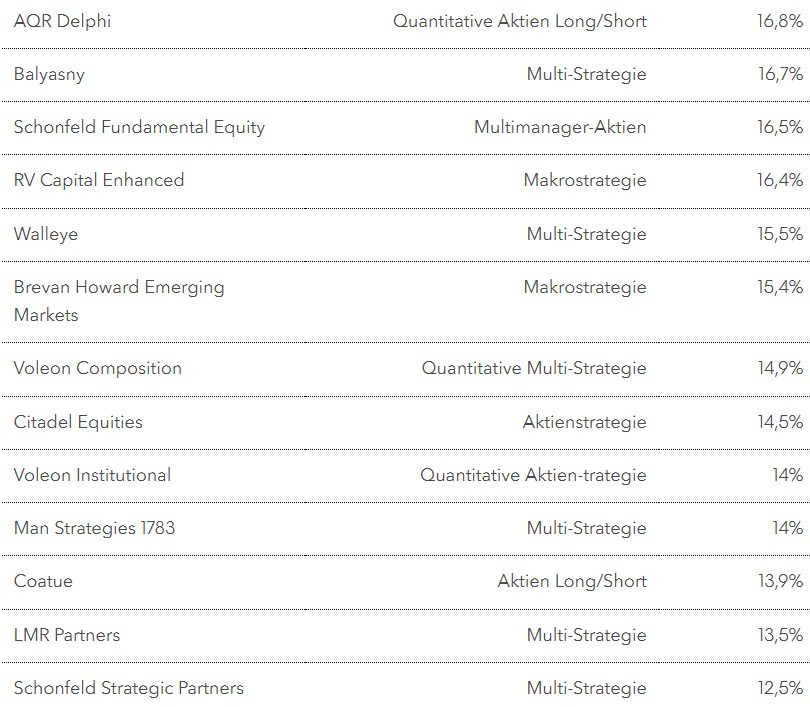Click the 12,5% return value
Screen dimensions: 810x707
tap(780, 688)
